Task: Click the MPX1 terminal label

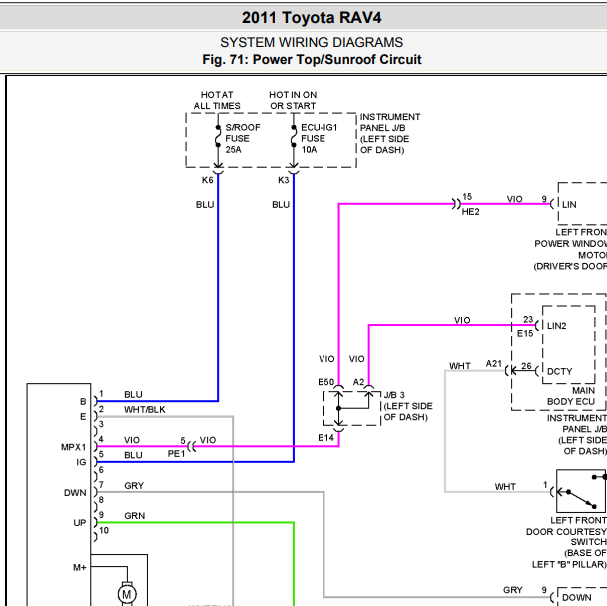Action: 73,447
